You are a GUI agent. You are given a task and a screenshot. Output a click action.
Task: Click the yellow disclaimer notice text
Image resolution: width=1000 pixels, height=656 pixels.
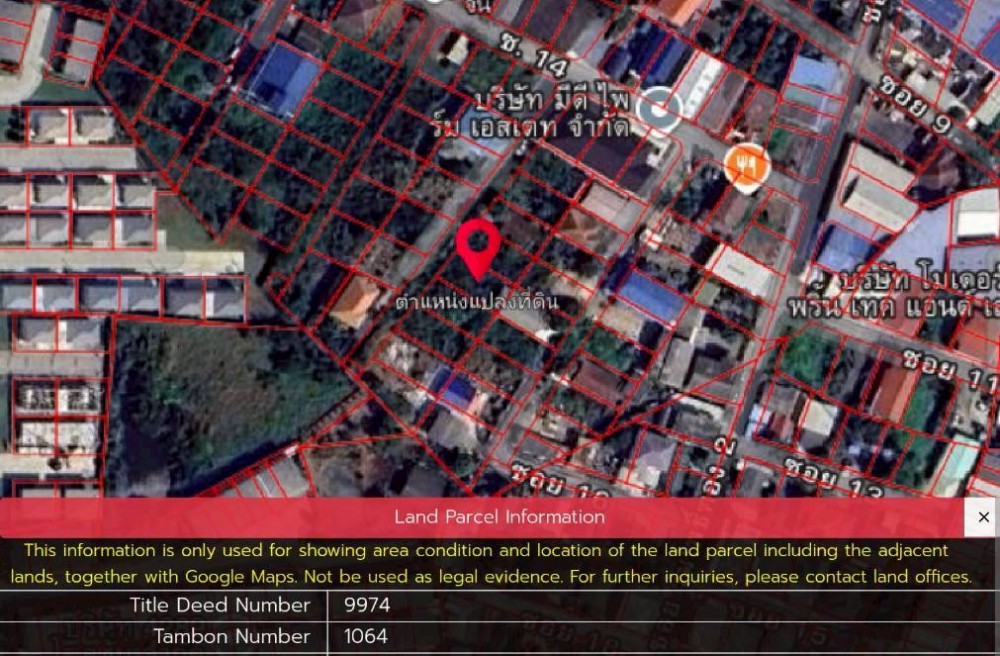pos(490,564)
